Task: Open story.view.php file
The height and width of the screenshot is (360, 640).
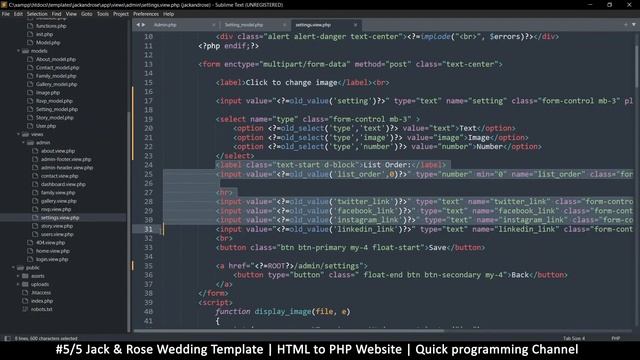Action: coord(56,226)
